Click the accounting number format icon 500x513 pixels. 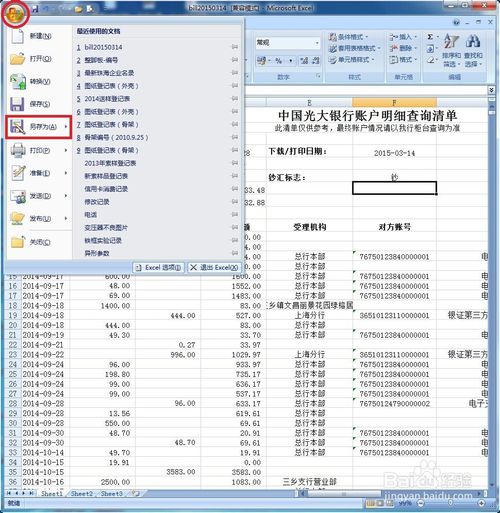click(262, 61)
